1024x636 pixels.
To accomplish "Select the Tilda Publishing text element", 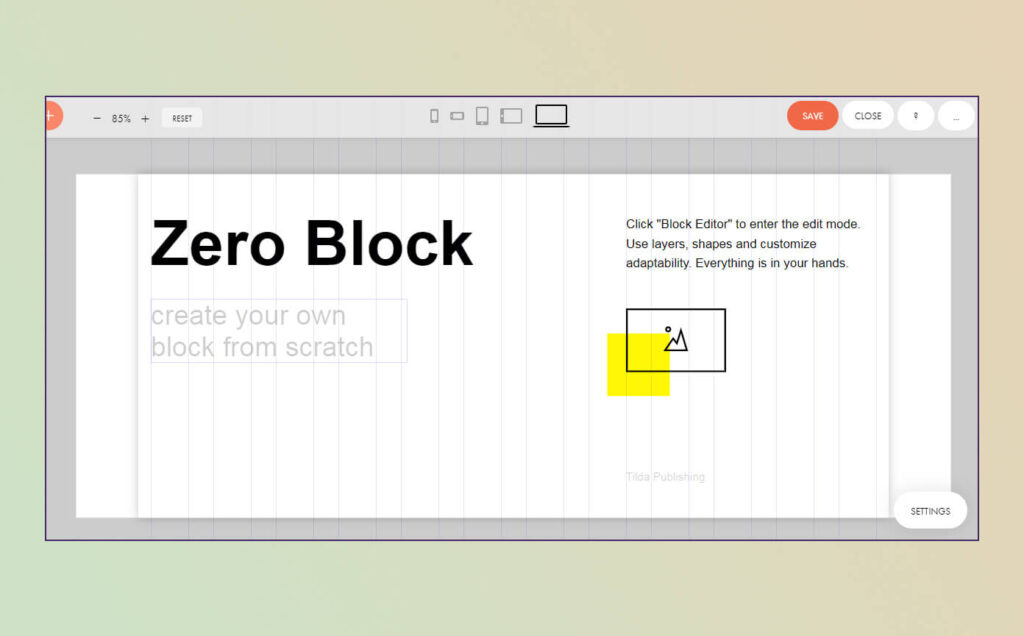I will point(665,477).
